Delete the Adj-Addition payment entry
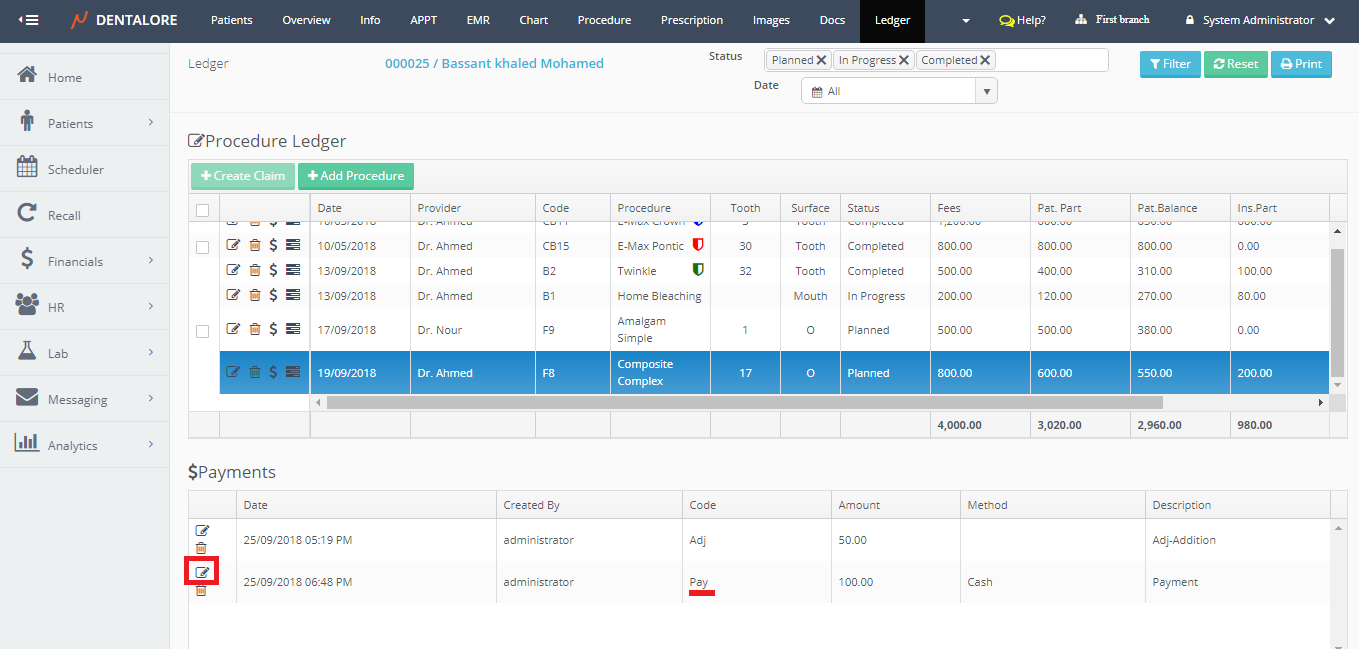 click(201, 548)
